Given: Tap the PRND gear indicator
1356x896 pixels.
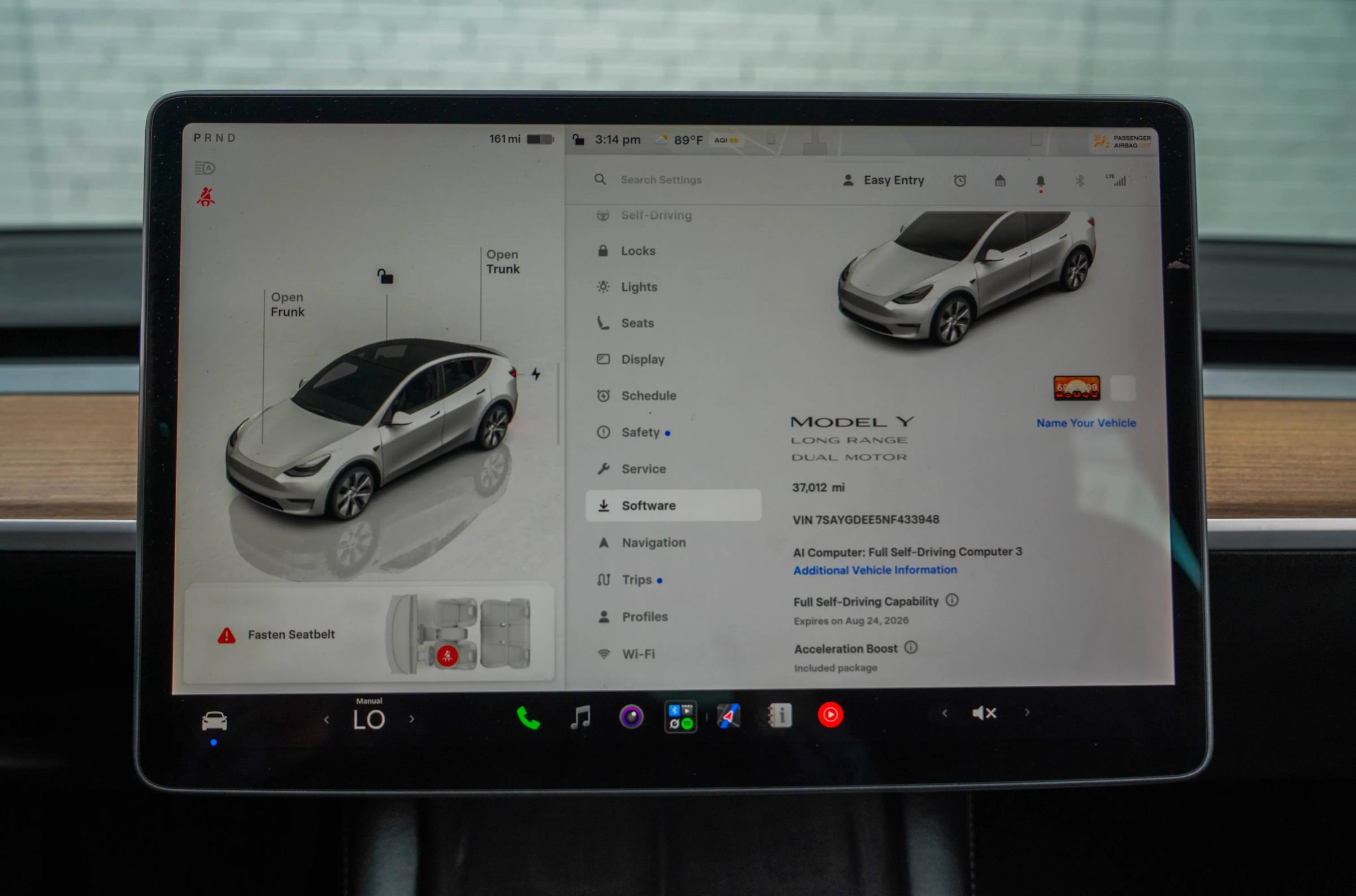Looking at the screenshot, I should click(214, 138).
